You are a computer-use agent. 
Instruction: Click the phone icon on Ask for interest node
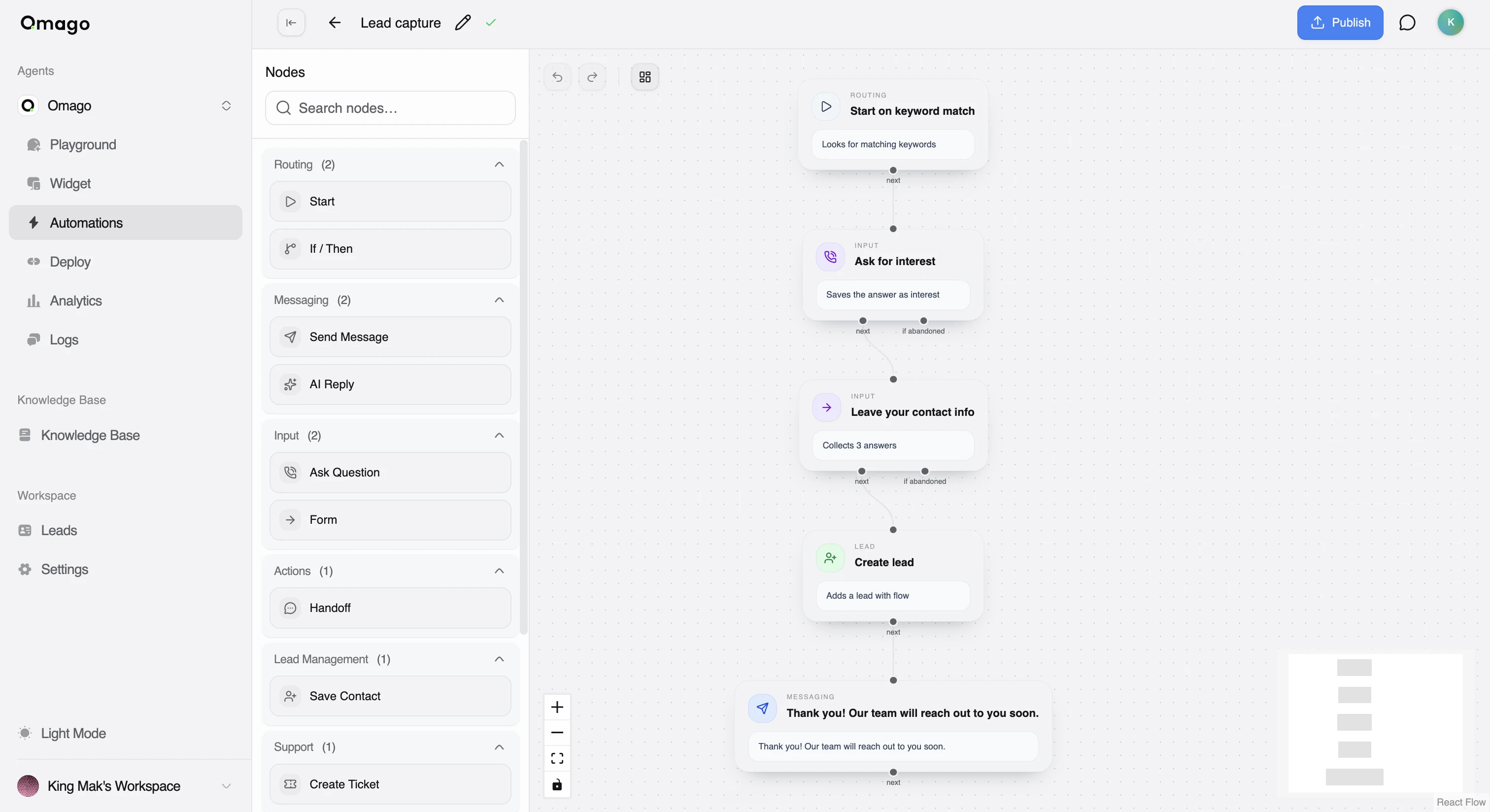tap(830, 257)
